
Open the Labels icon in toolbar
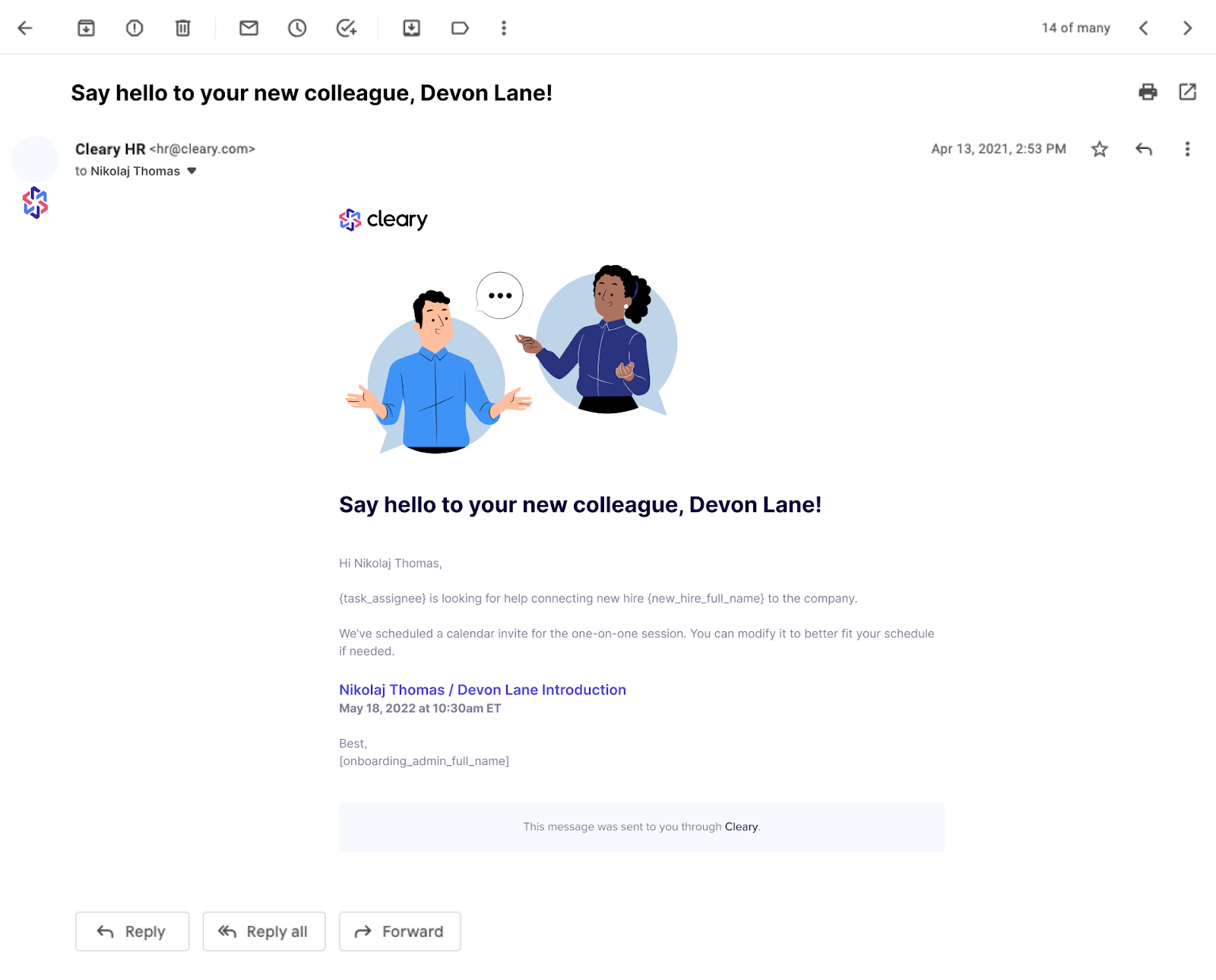tap(460, 28)
